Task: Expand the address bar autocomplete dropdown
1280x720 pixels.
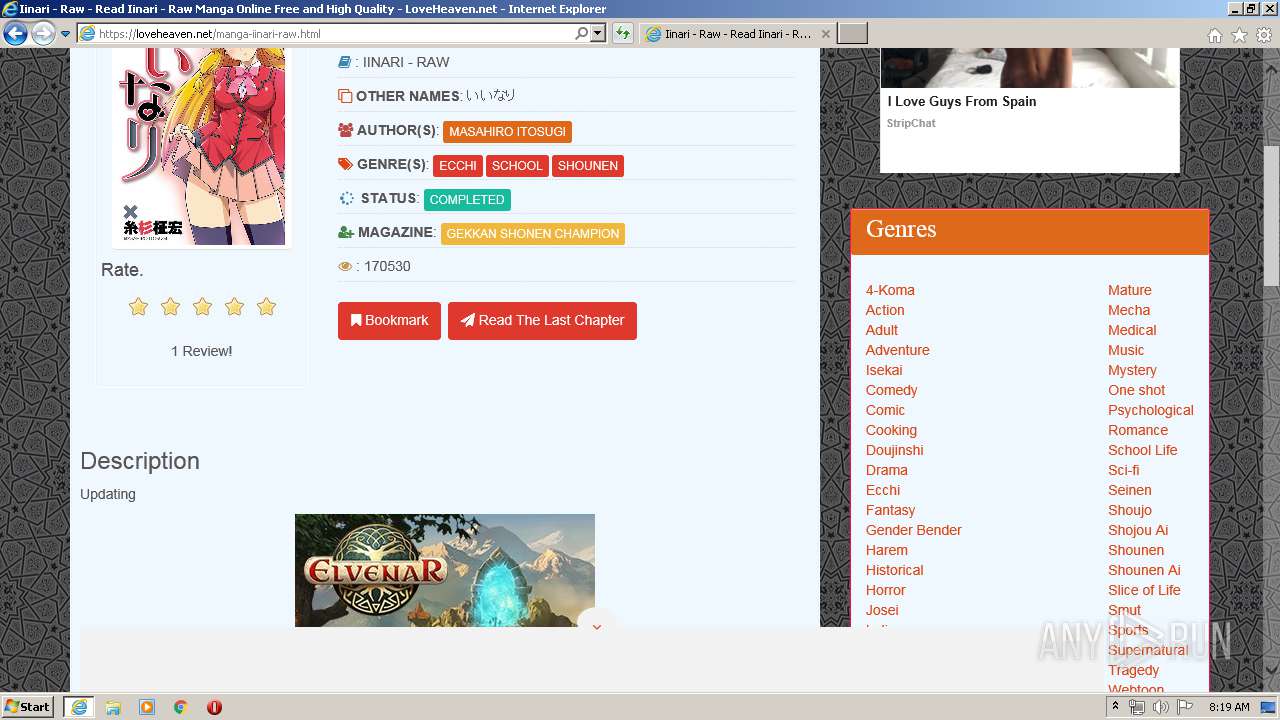Action: click(x=598, y=34)
